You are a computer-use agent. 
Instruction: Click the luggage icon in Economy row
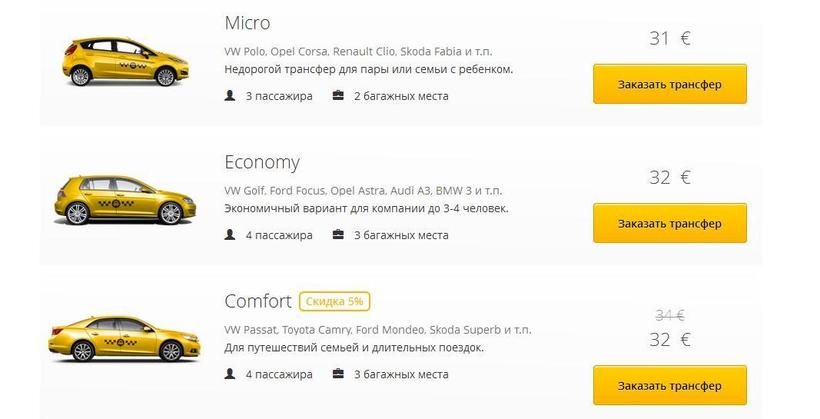click(x=338, y=235)
